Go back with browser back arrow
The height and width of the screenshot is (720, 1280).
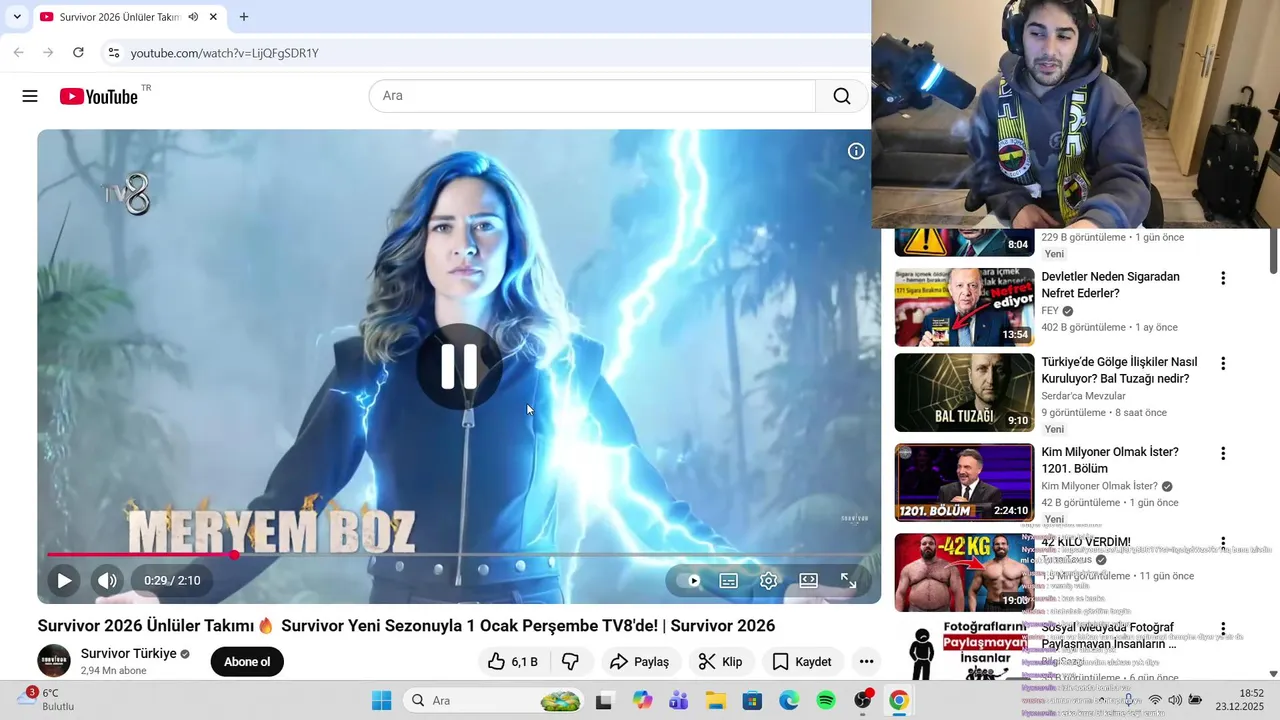(x=18, y=52)
